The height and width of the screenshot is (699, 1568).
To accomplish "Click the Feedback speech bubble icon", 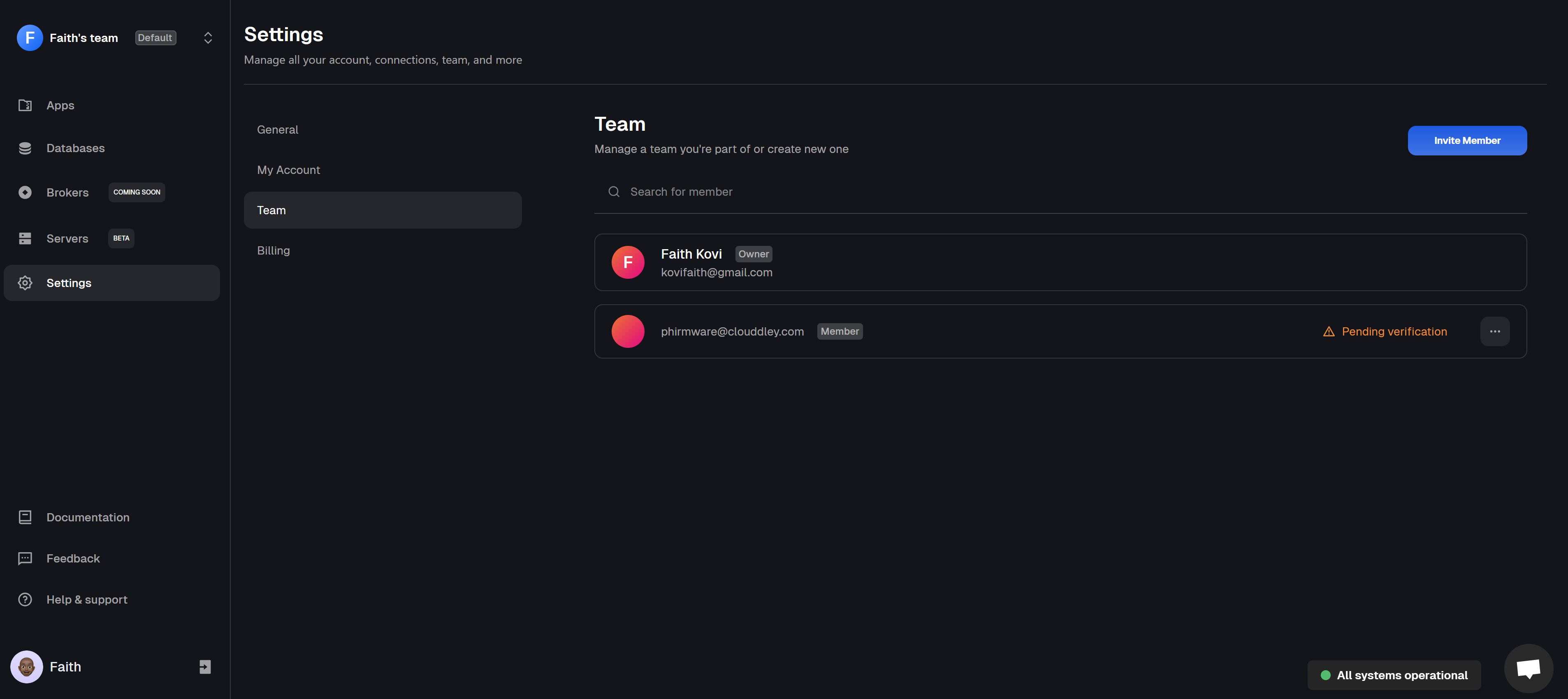I will pyautogui.click(x=25, y=558).
